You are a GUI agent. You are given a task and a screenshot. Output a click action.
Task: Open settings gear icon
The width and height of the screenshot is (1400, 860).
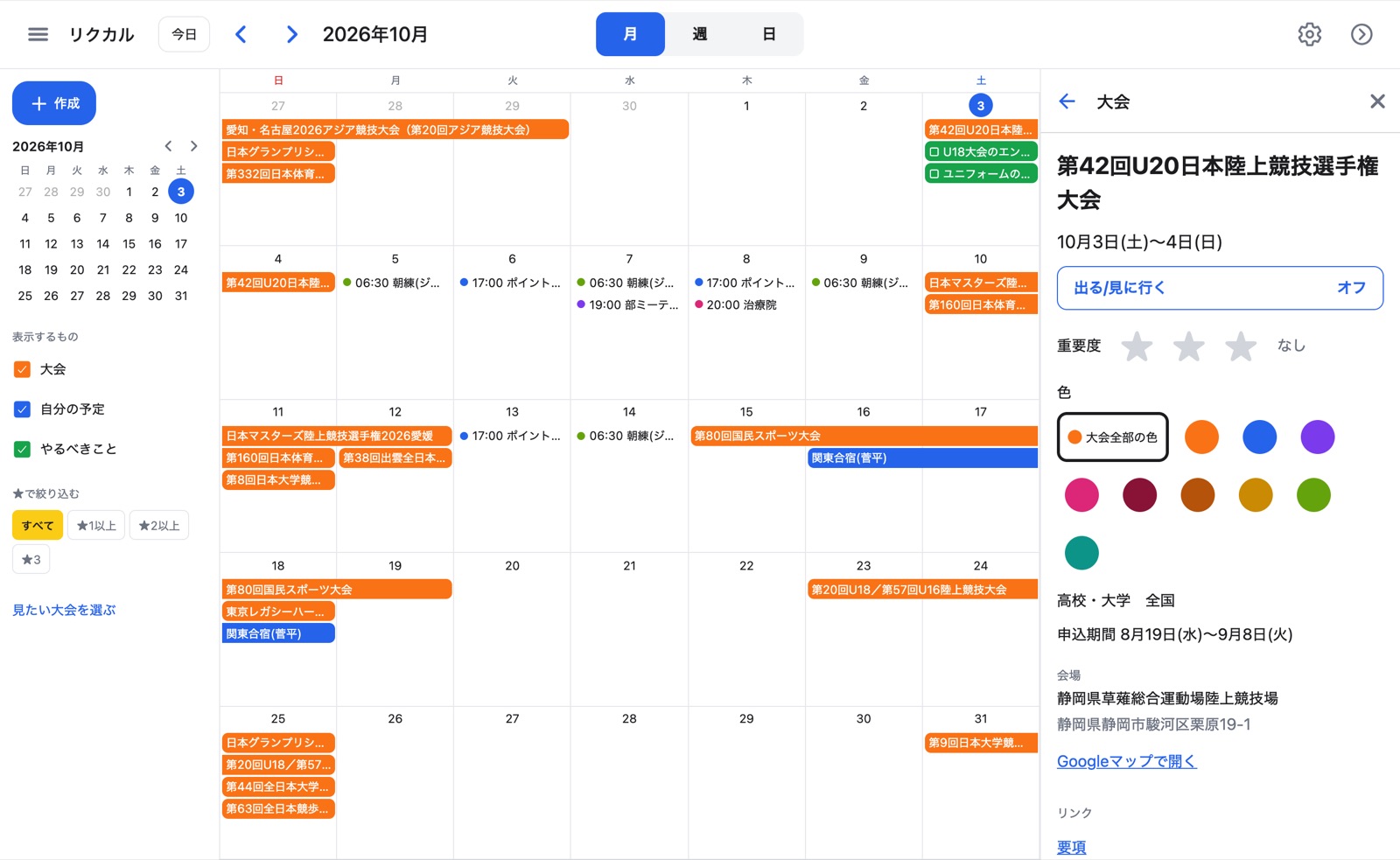pos(1309,34)
